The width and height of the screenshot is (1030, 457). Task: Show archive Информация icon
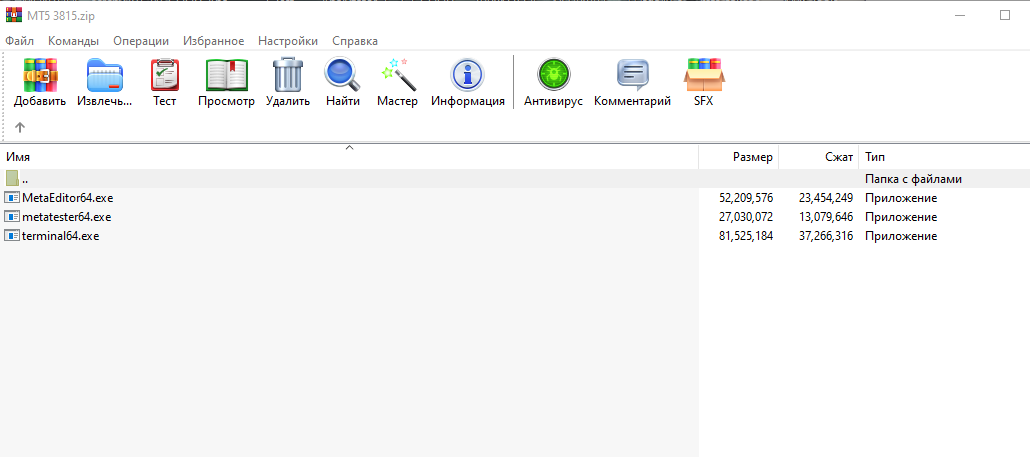468,74
